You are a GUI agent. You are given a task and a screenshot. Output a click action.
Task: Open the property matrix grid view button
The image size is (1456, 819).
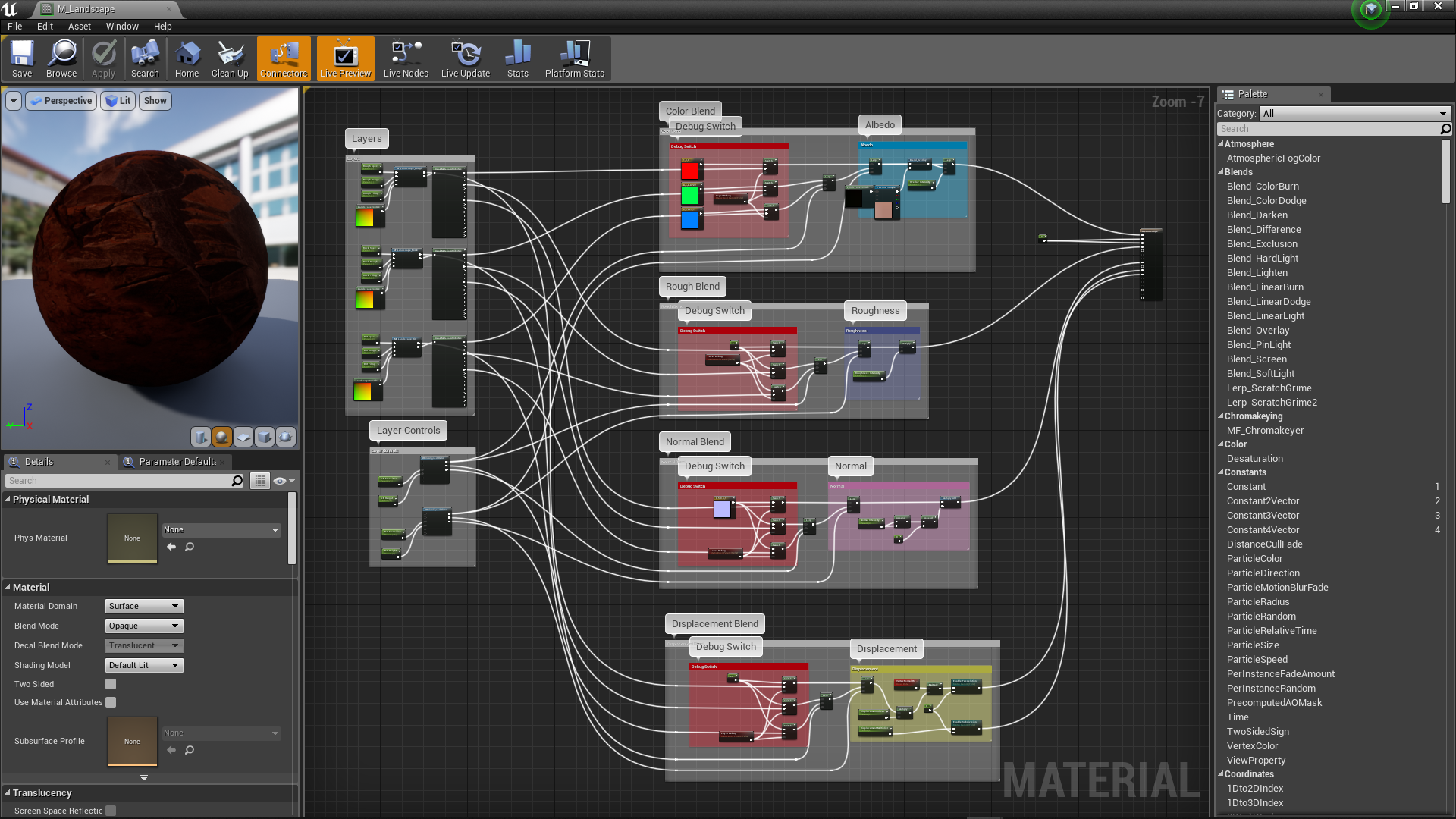coord(260,481)
